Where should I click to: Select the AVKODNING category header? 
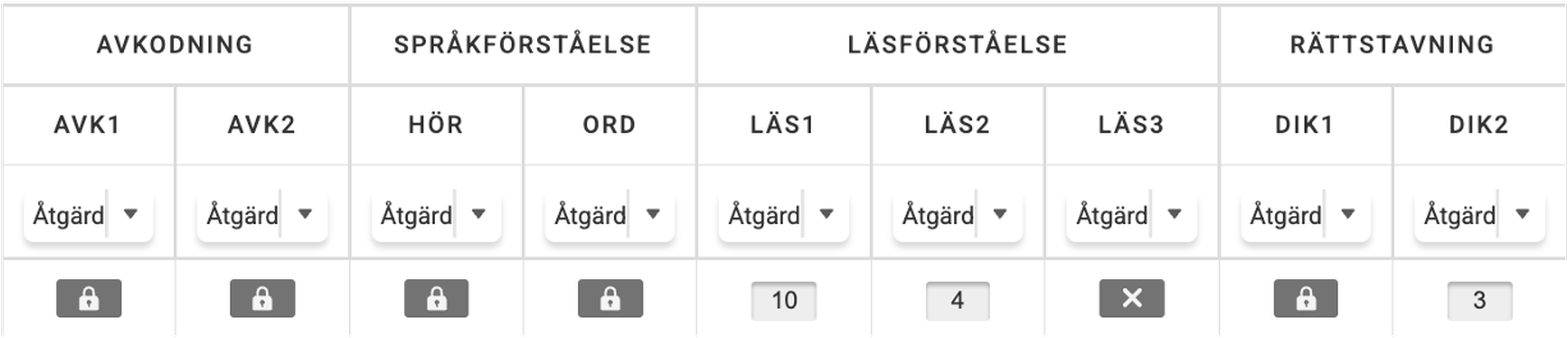[x=175, y=45]
